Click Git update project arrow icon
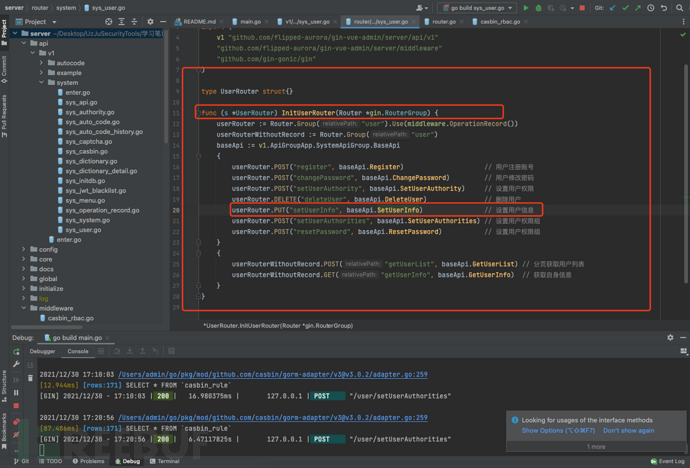 (x=613, y=8)
